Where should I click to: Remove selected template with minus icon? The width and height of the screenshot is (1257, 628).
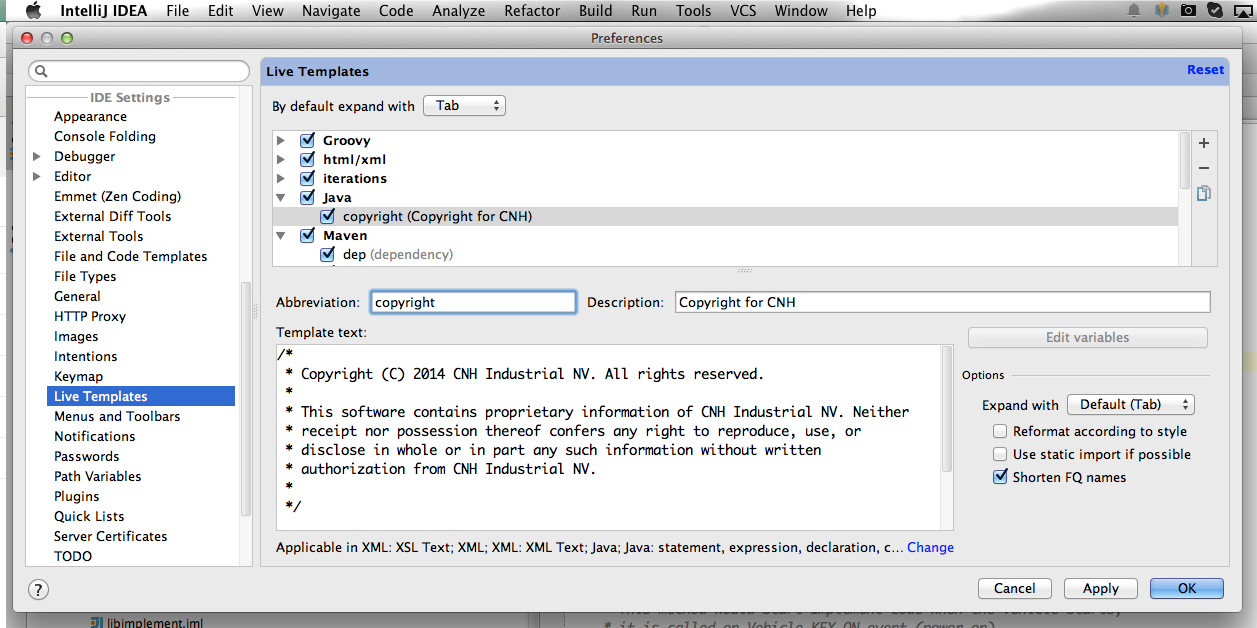[1204, 168]
